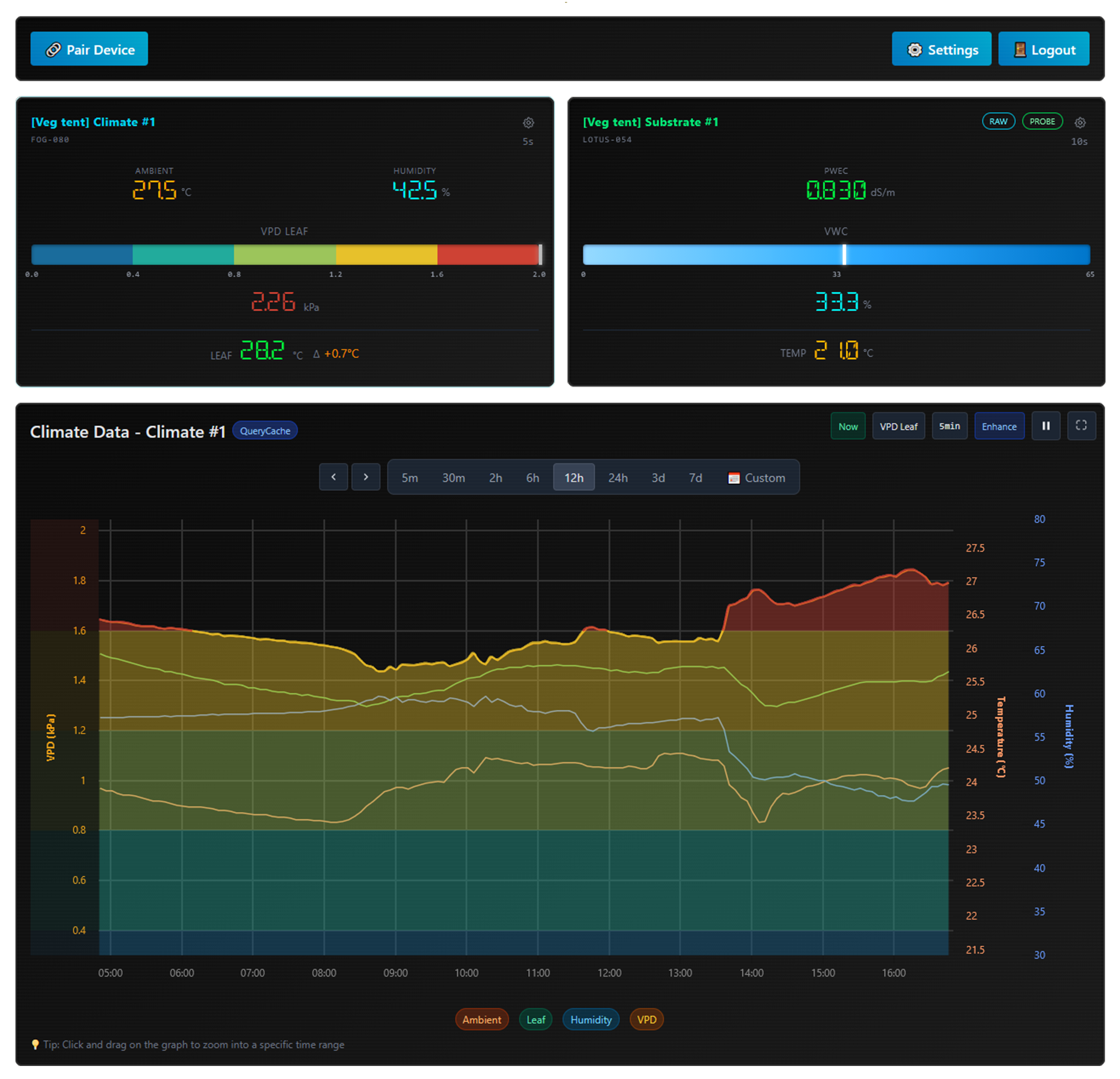Toggle RAW mode on Substrate card
The width and height of the screenshot is (1120, 1079).
tap(998, 121)
